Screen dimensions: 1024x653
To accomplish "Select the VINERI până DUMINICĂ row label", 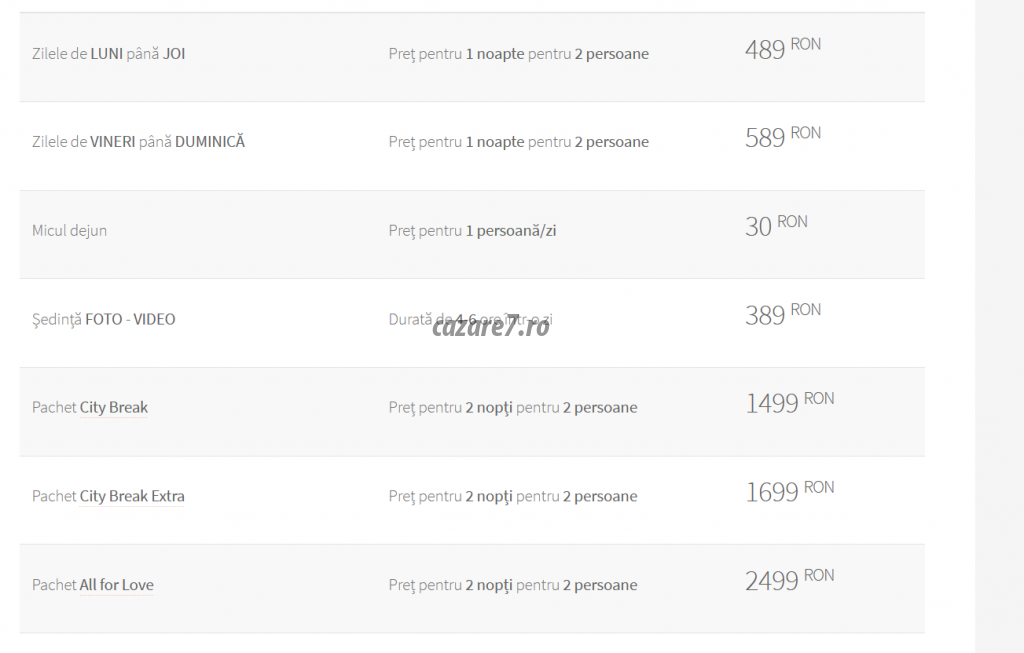I will pos(138,142).
